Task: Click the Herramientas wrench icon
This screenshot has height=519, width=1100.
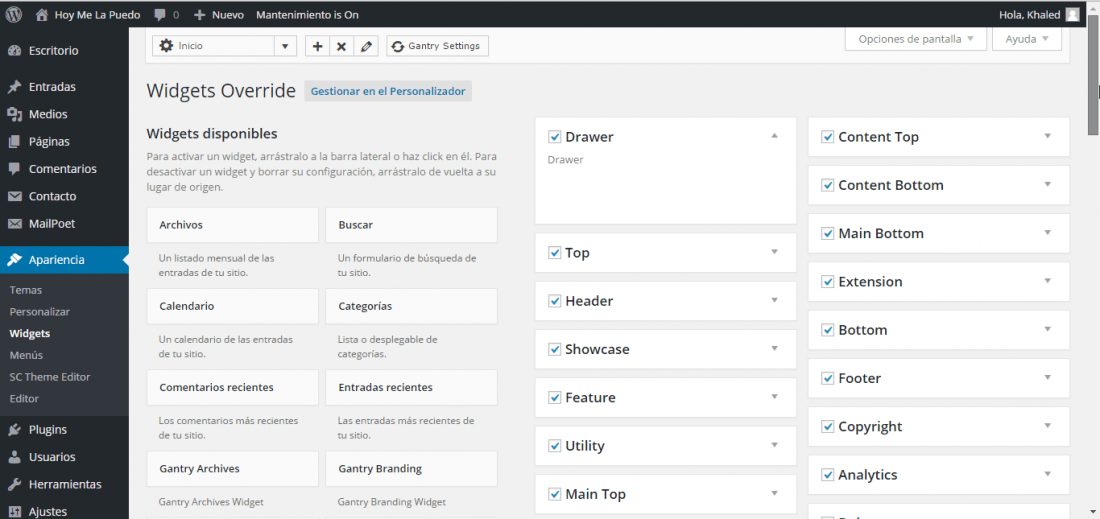Action: [14, 485]
